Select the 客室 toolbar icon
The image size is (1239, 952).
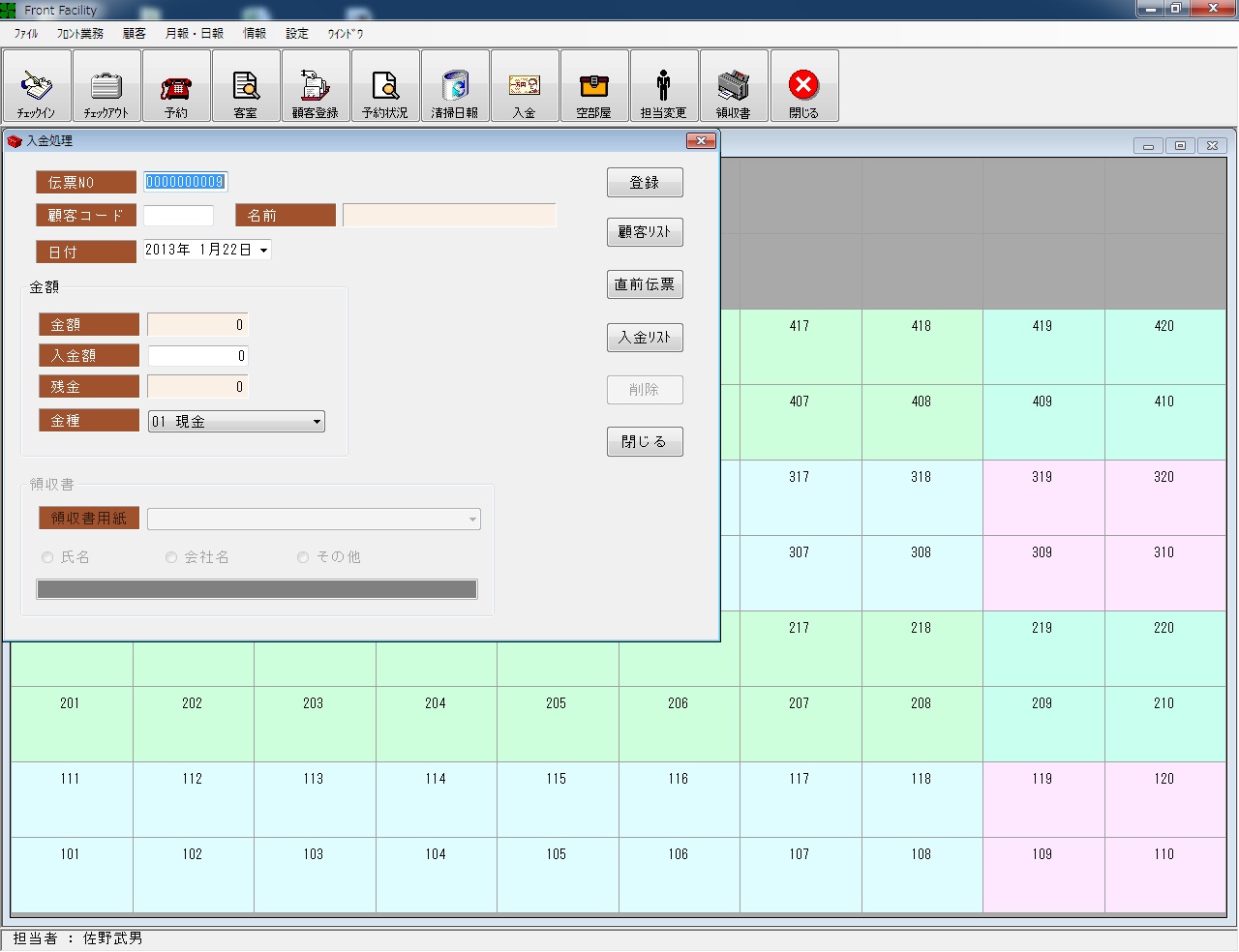246,86
